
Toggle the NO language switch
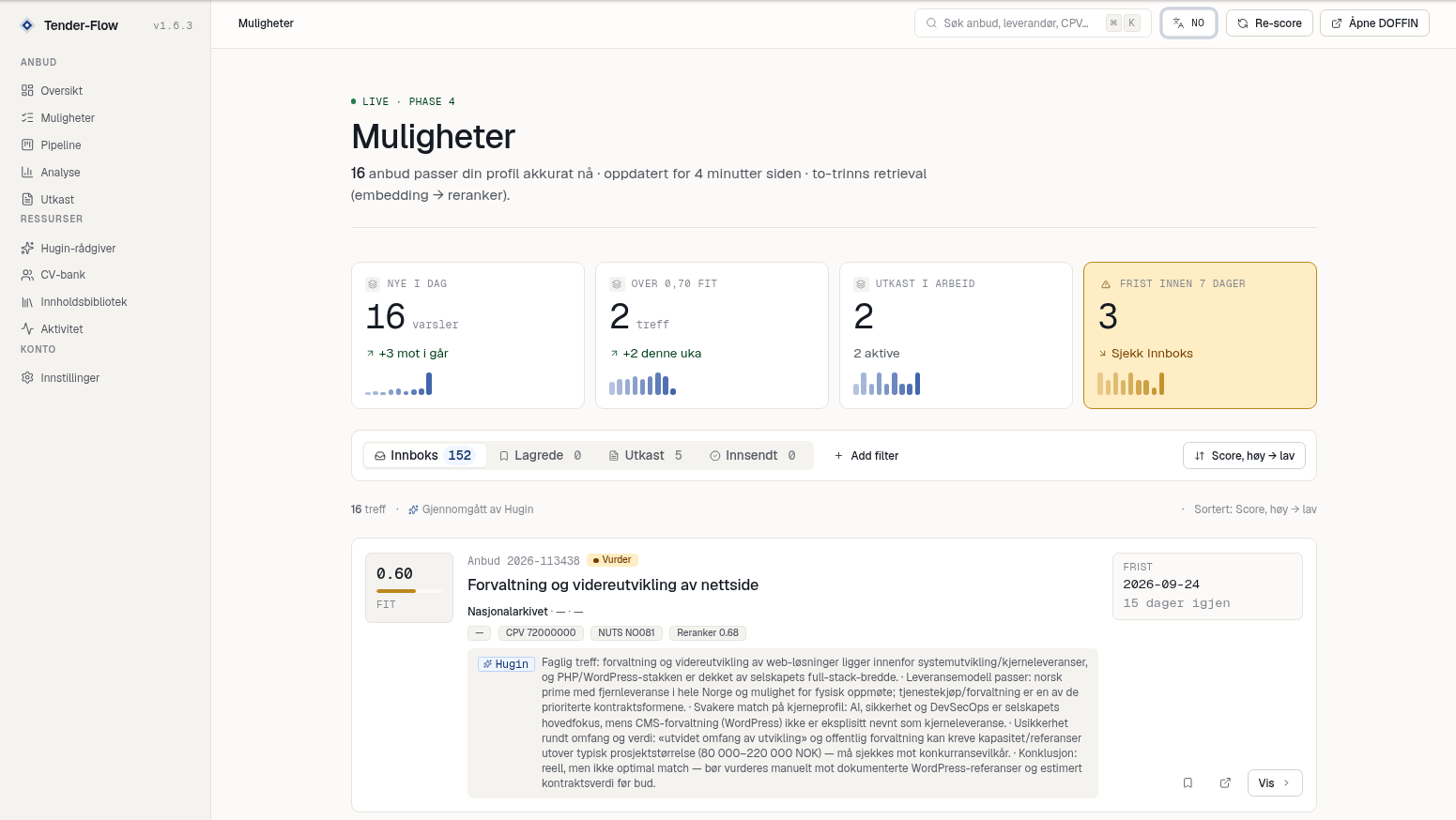click(x=1188, y=23)
